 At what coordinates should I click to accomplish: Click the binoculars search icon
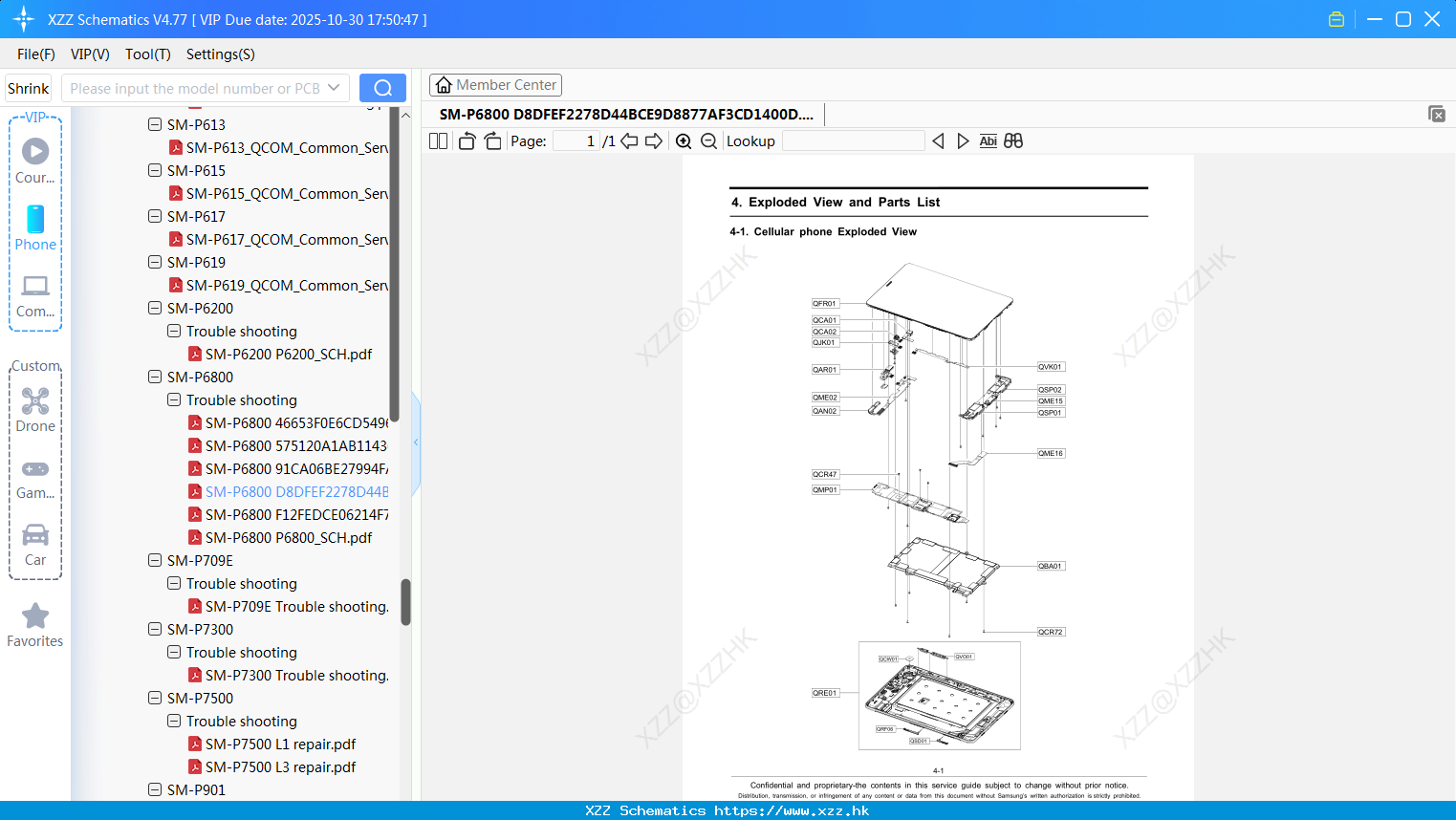1013,141
